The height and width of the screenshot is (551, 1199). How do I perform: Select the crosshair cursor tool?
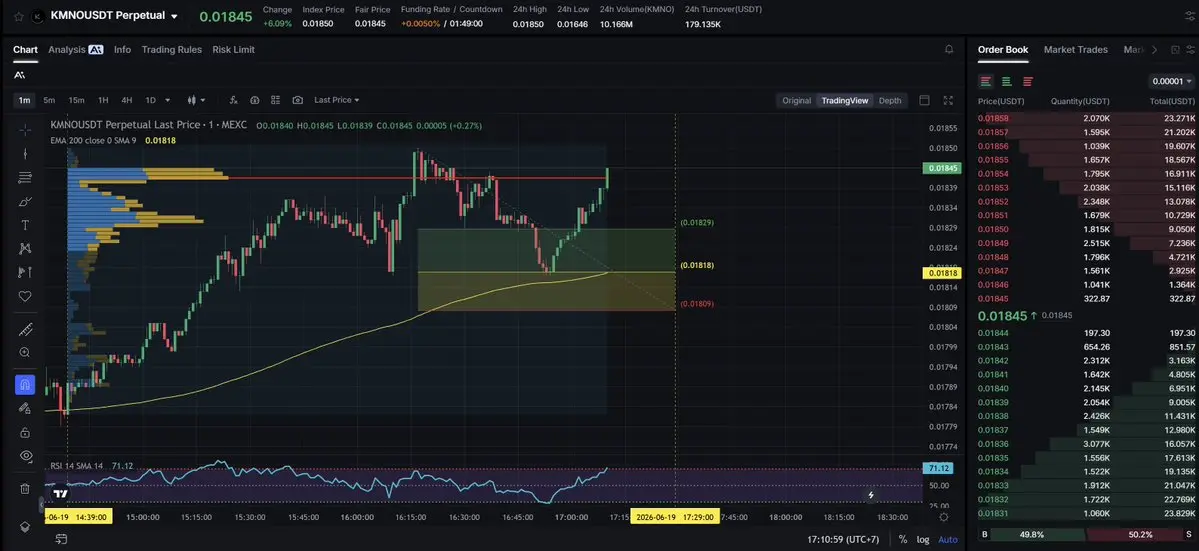pos(25,130)
